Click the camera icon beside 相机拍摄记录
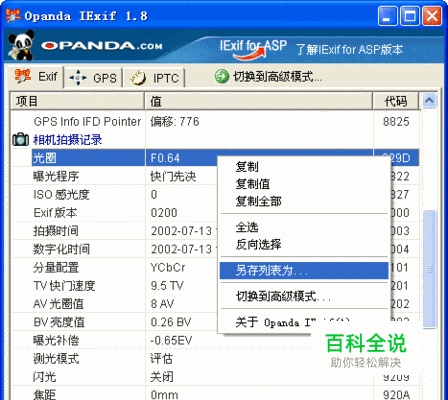 point(21,139)
